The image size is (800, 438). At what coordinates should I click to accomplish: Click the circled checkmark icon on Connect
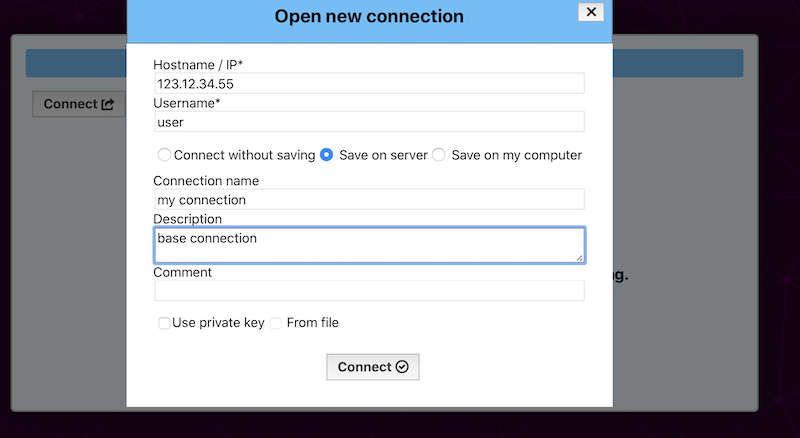402,367
